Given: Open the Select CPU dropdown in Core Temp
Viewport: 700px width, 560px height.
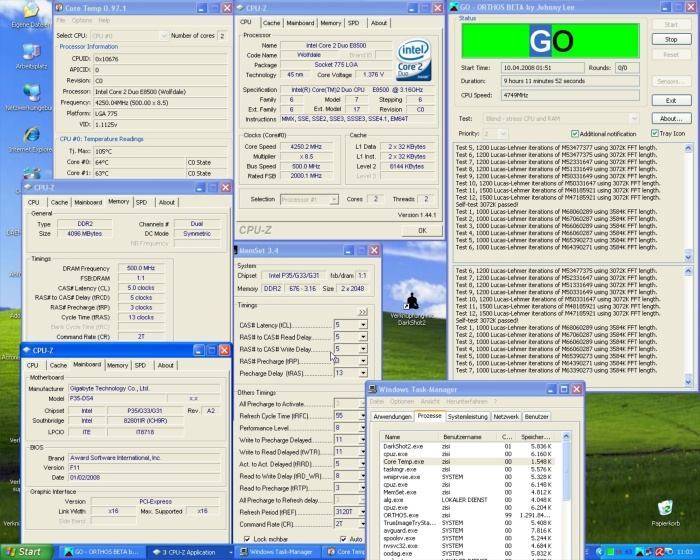Looking at the screenshot, I should click(129, 35).
